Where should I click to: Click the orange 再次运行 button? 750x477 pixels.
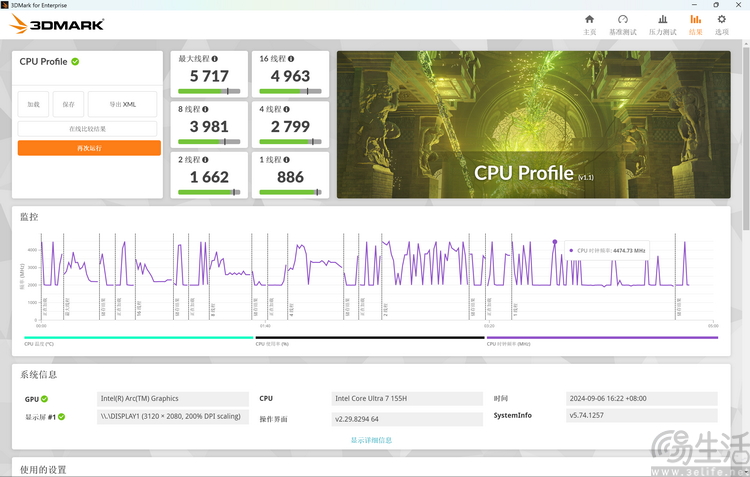(89, 148)
